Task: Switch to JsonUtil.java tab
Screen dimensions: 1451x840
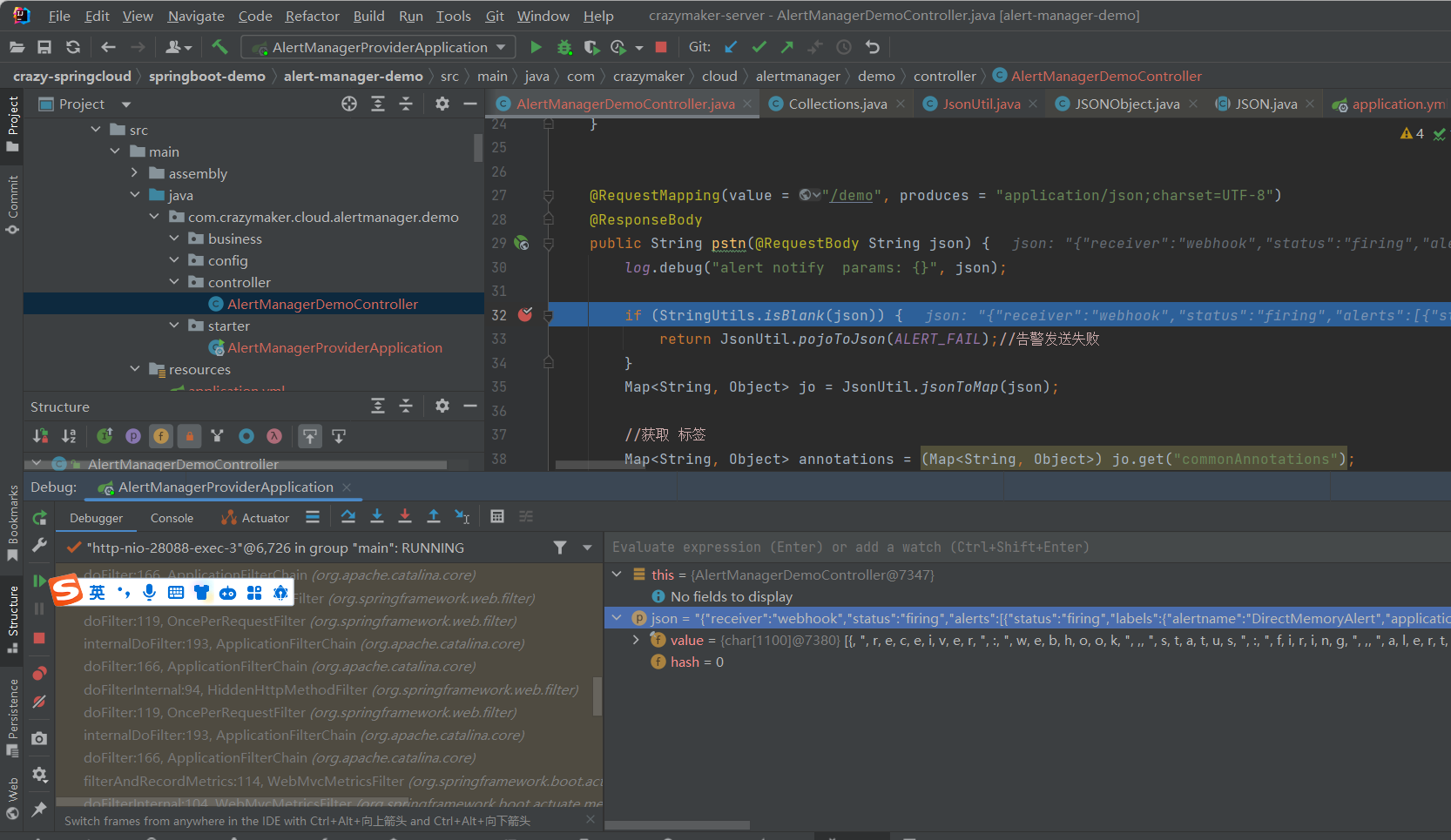Action: coord(981,104)
